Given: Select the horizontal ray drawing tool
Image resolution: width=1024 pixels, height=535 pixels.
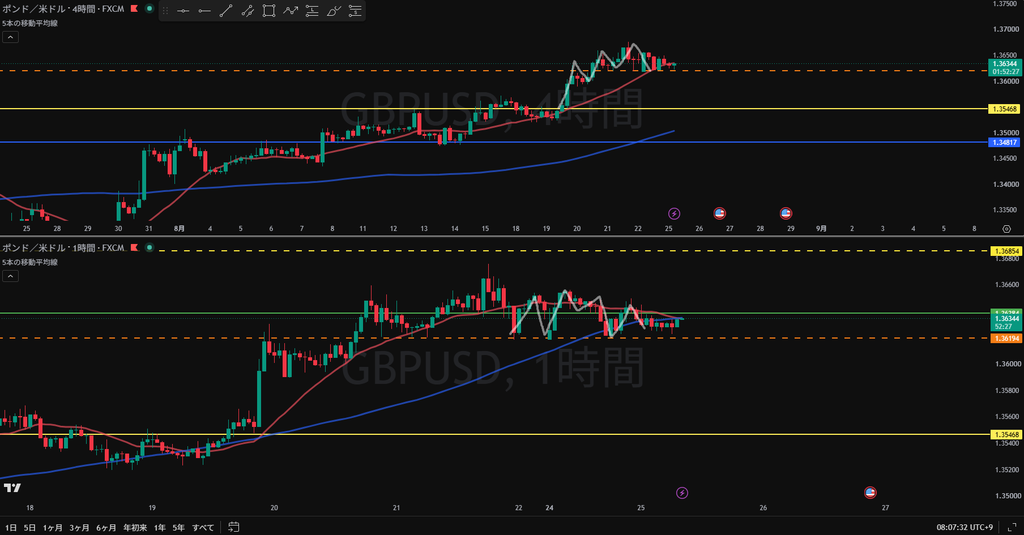Looking at the screenshot, I should [204, 10].
